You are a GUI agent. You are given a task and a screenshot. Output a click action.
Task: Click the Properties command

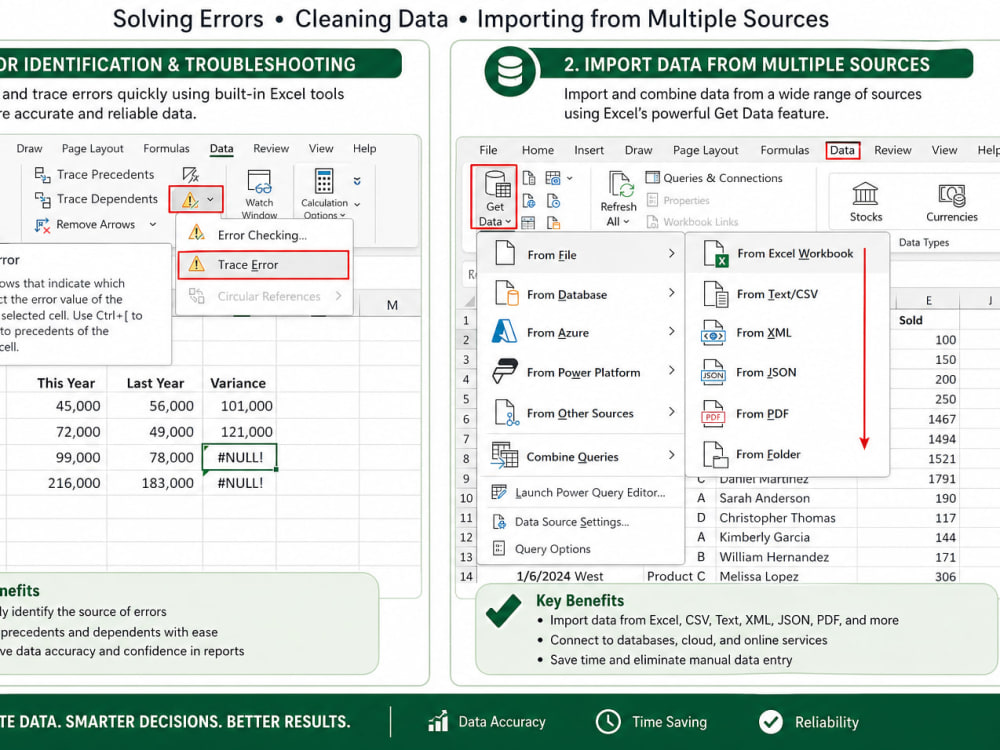(678, 200)
